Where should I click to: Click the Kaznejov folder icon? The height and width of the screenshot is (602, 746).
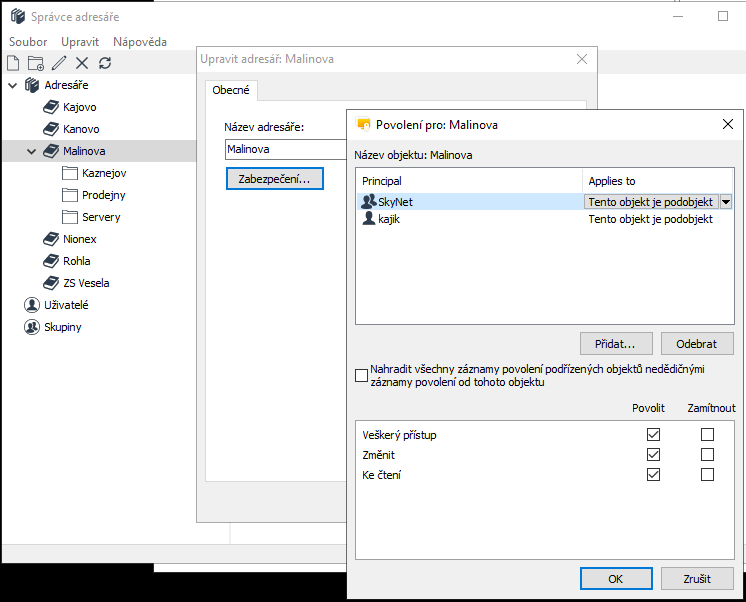click(x=70, y=173)
